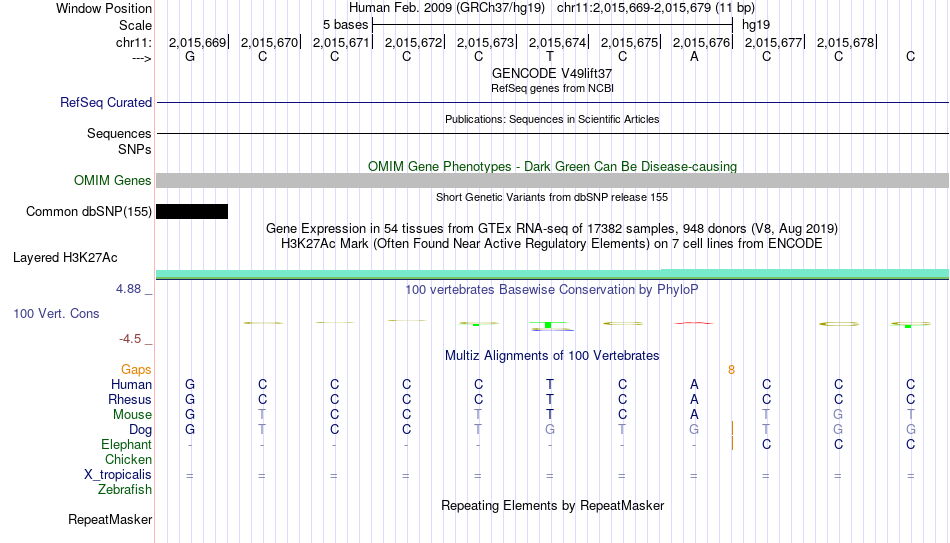Image resolution: width=950 pixels, height=543 pixels.
Task: Click the GTEx Gene Expression track title
Action: click(x=552, y=228)
